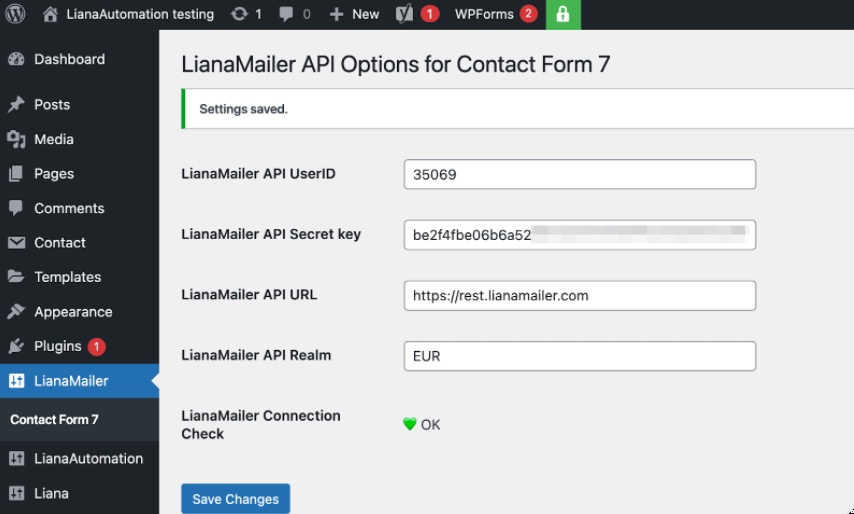This screenshot has height=514, width=854.
Task: Click the 'LianaMailer API UserID' label
Action: tap(258, 174)
